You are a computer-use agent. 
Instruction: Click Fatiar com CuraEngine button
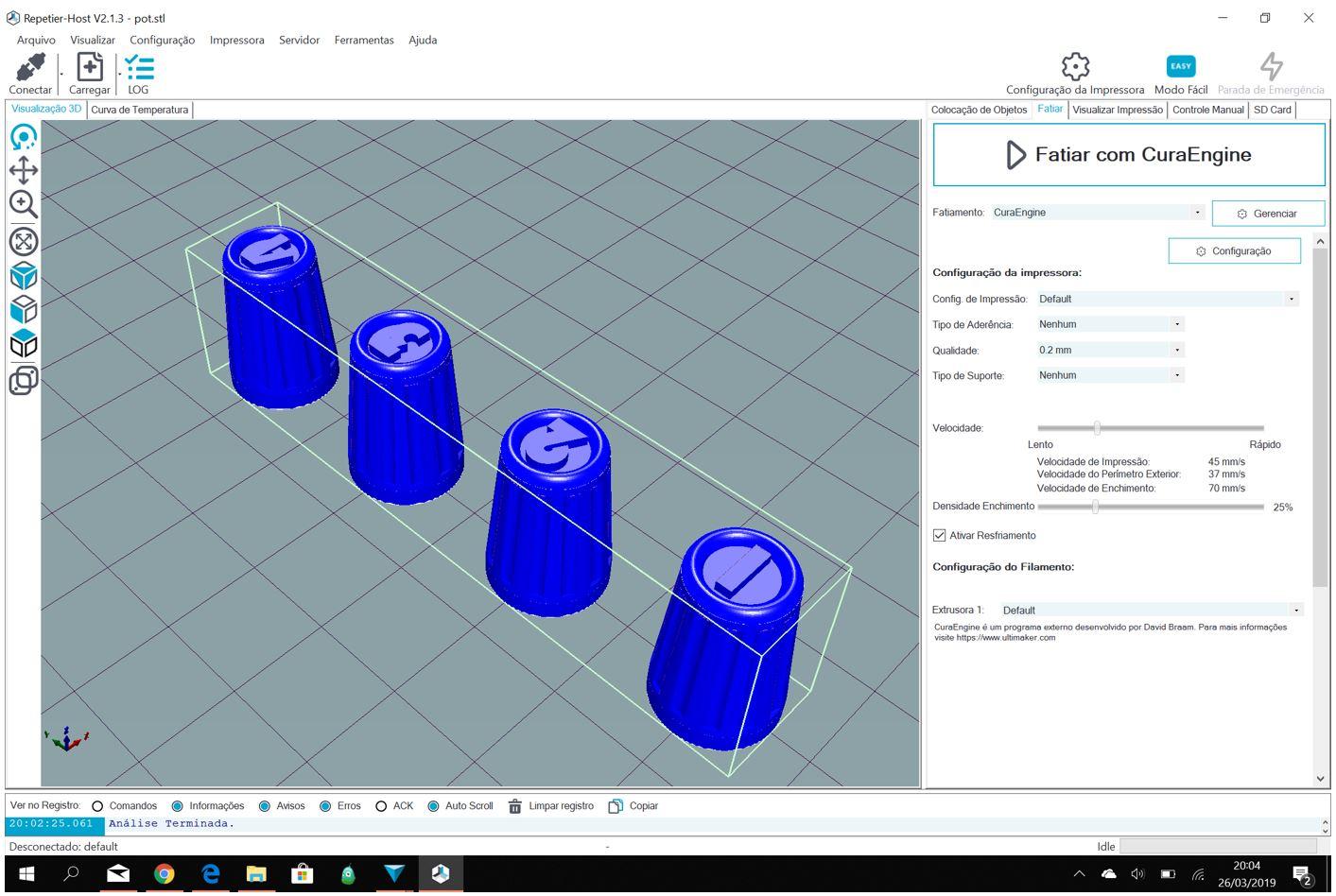tap(1129, 155)
